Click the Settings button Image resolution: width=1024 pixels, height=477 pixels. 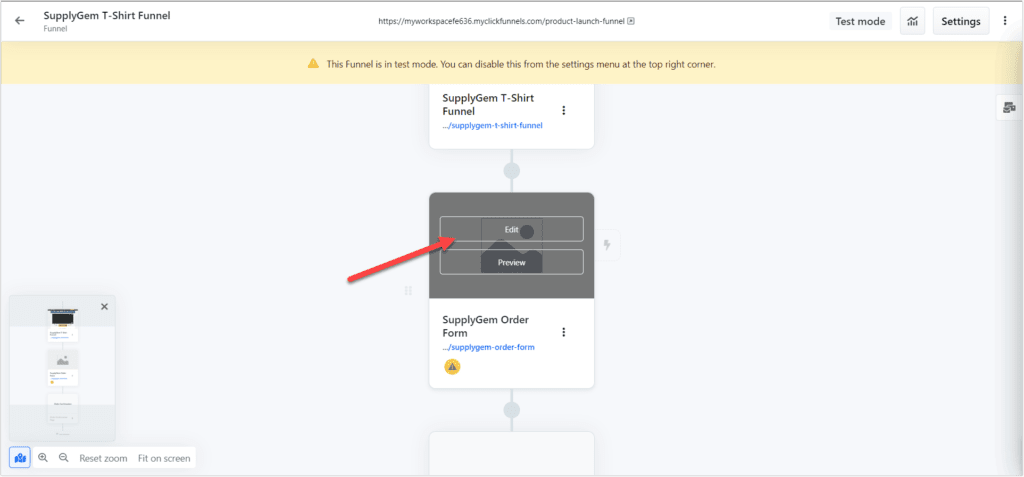click(961, 22)
